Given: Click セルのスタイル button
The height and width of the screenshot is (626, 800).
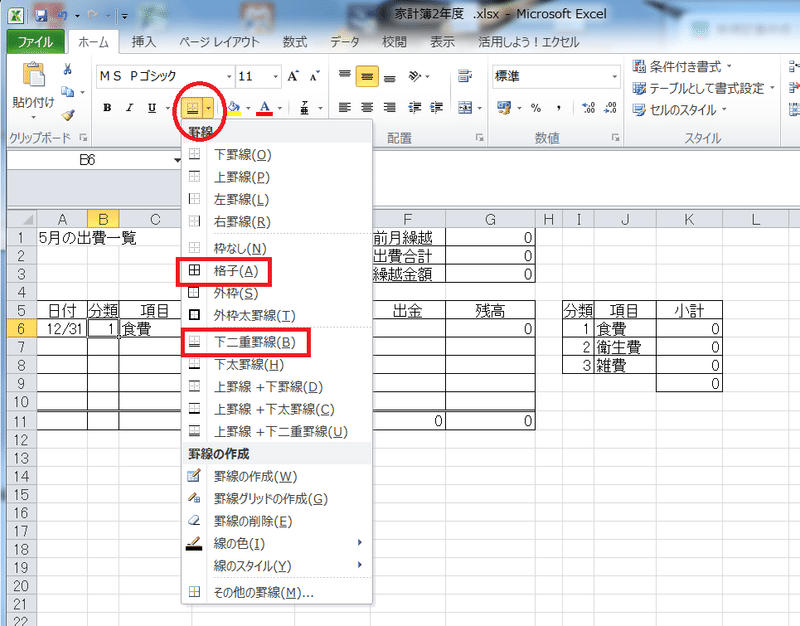Looking at the screenshot, I should (680, 110).
